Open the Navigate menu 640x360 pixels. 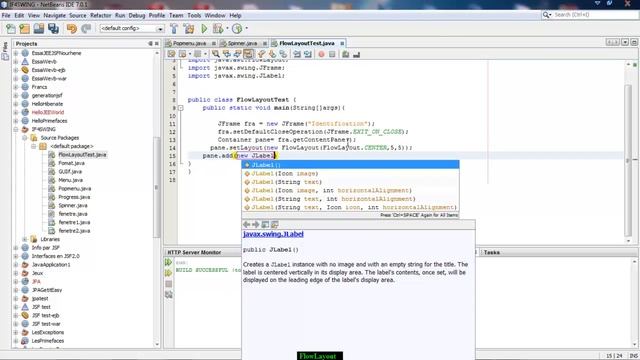point(54,16)
